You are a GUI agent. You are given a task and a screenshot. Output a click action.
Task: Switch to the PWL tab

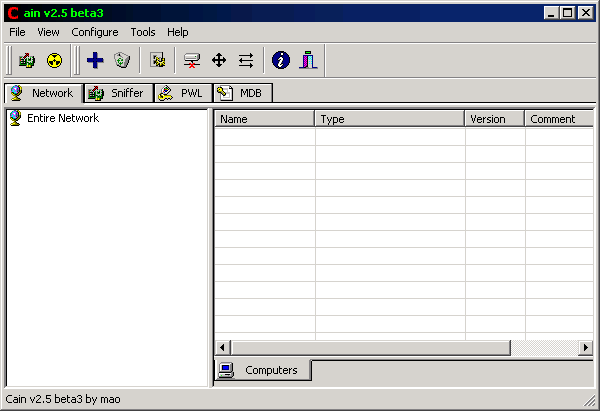[x=181, y=93]
